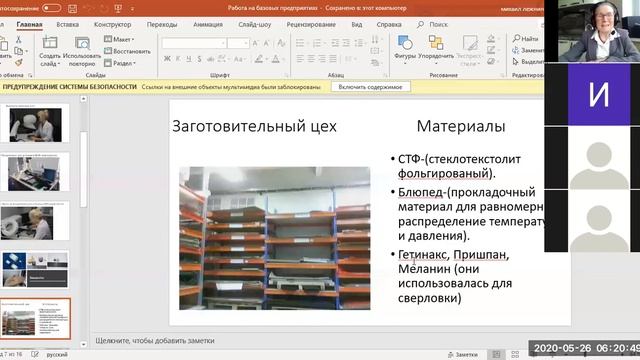Click the text direction icon
Viewport: 640px width, 360px height.
point(375,40)
